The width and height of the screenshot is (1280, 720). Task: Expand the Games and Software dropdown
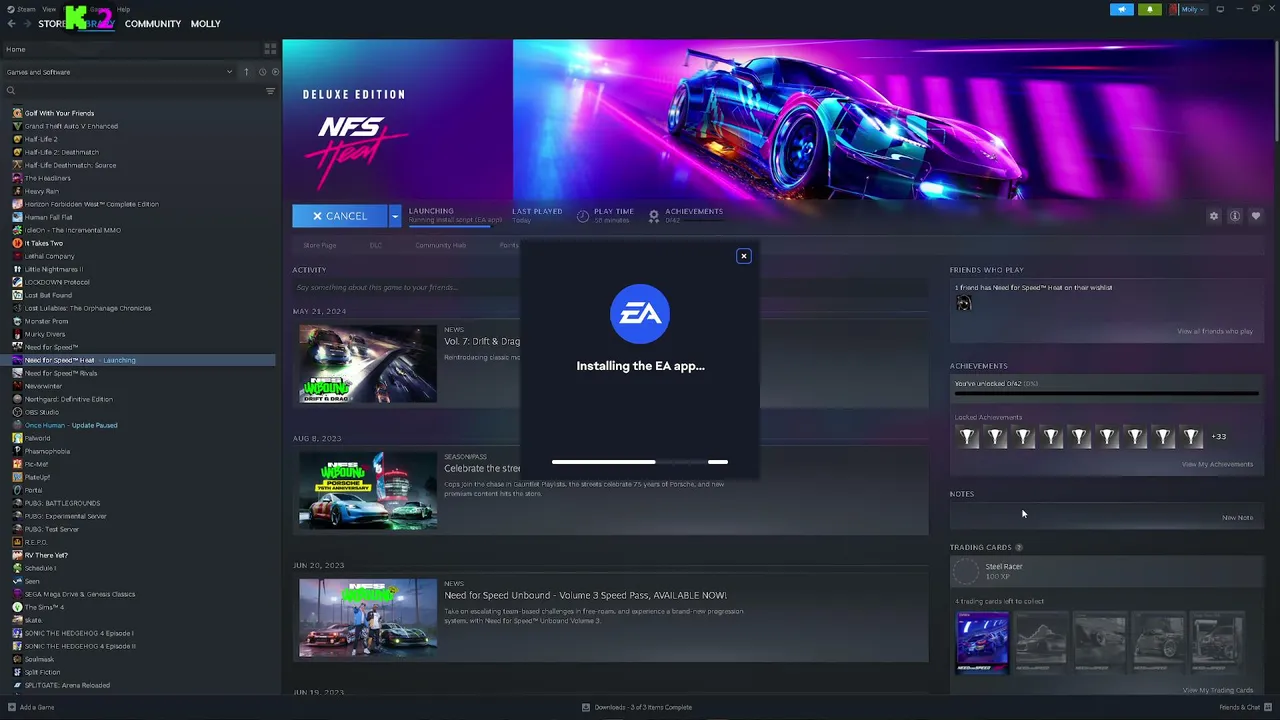click(229, 72)
